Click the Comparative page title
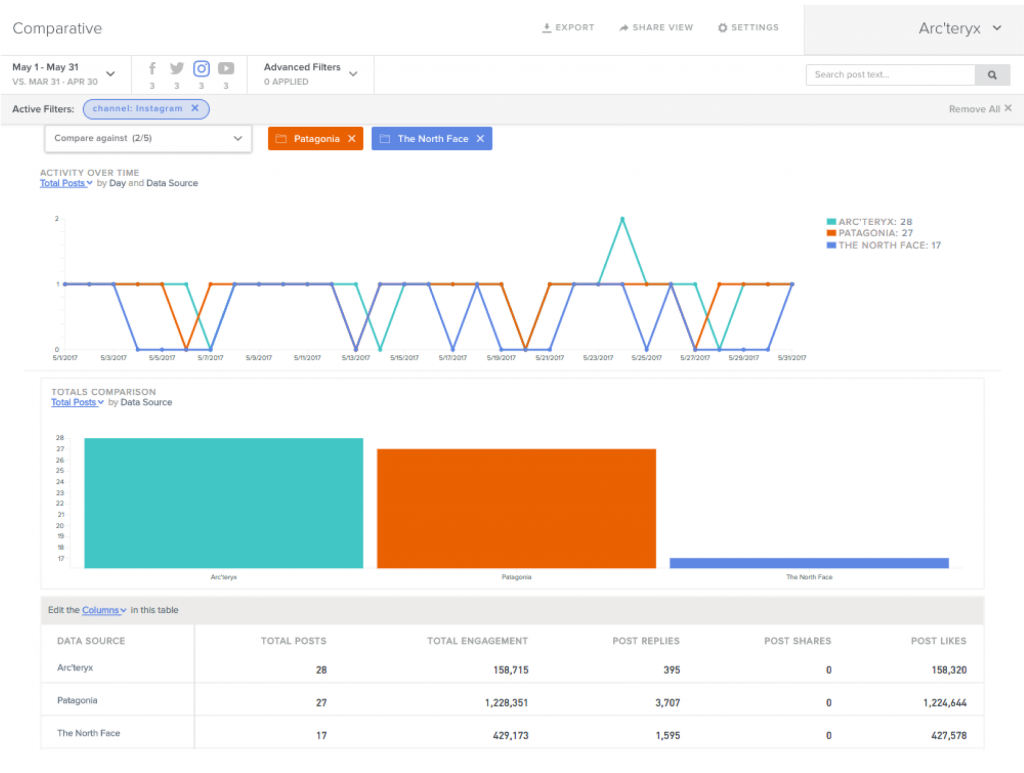This screenshot has height=773, width=1024. pos(57,29)
